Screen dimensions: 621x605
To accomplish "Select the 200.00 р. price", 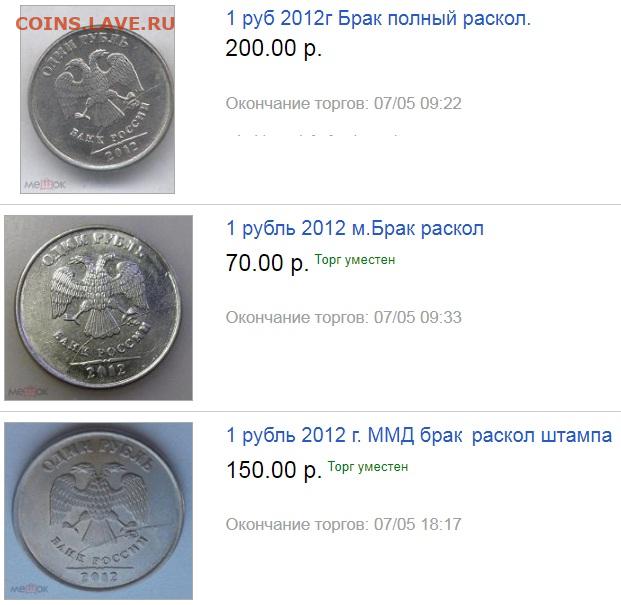I will pyautogui.click(x=273, y=48).
